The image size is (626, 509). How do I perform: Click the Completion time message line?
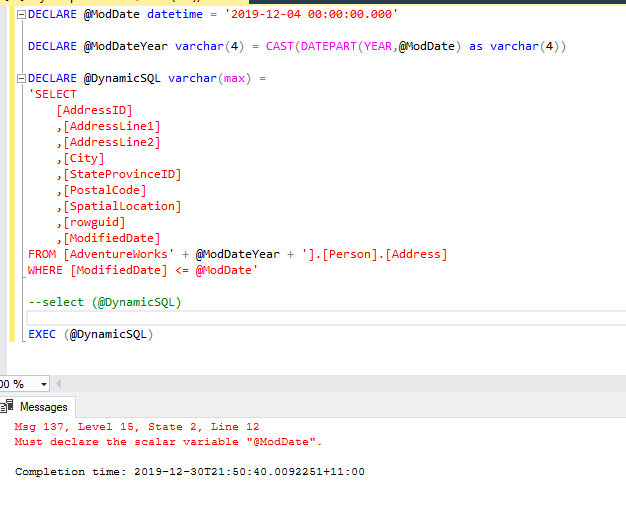click(190, 472)
